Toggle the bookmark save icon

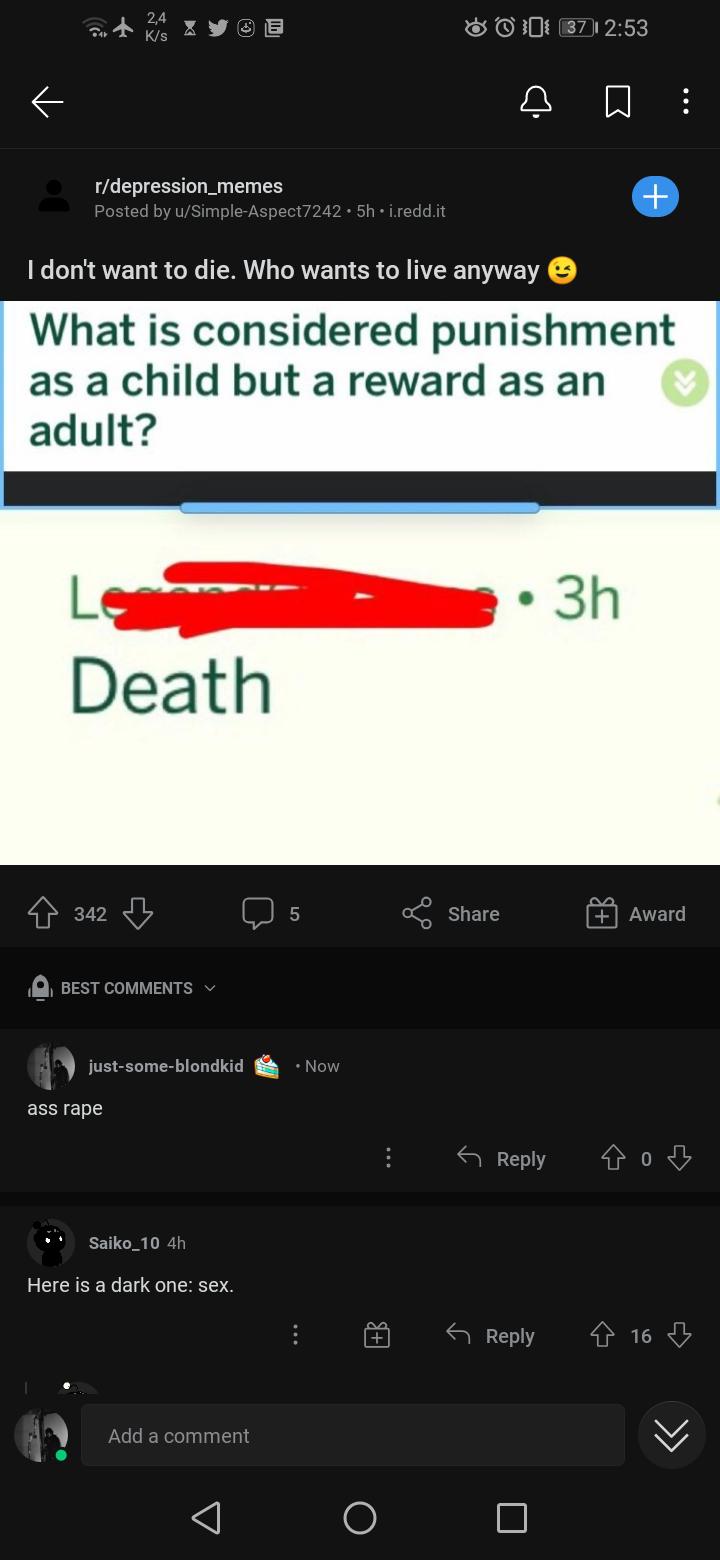click(x=618, y=101)
